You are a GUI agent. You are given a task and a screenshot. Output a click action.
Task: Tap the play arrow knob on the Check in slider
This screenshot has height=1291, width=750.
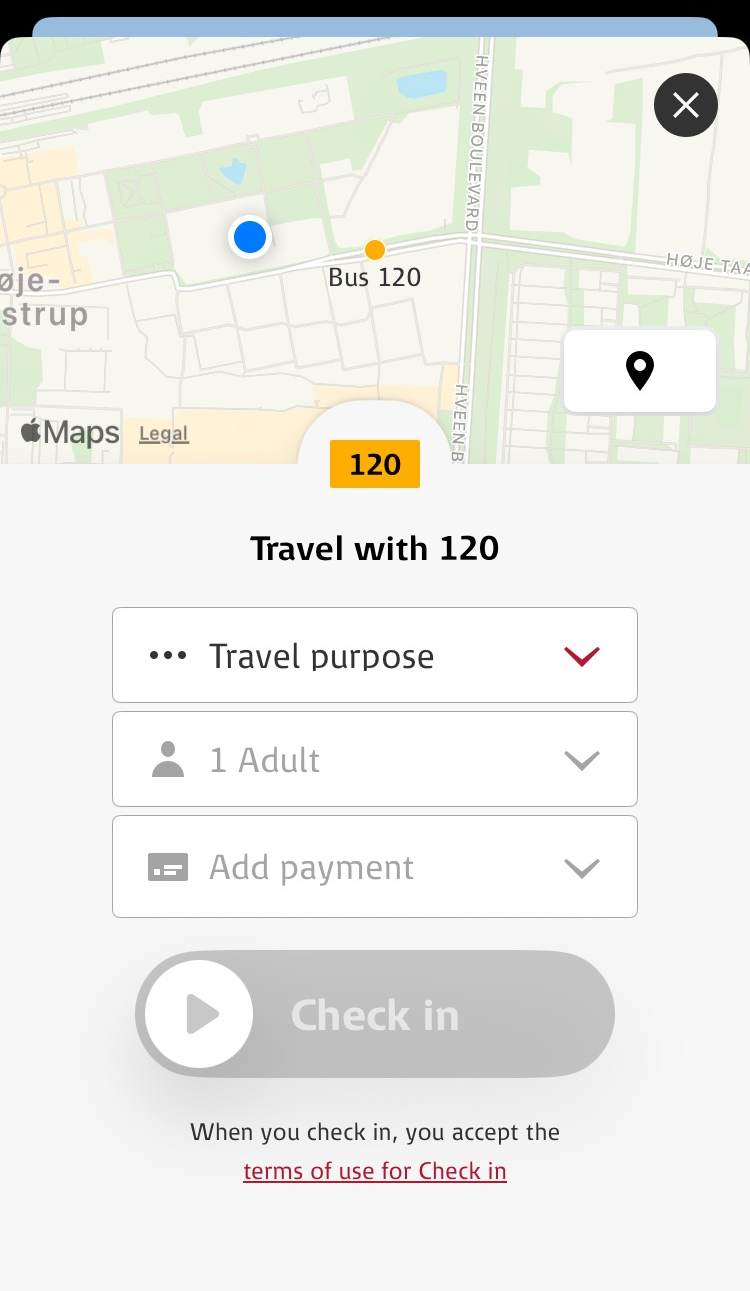tap(199, 1014)
